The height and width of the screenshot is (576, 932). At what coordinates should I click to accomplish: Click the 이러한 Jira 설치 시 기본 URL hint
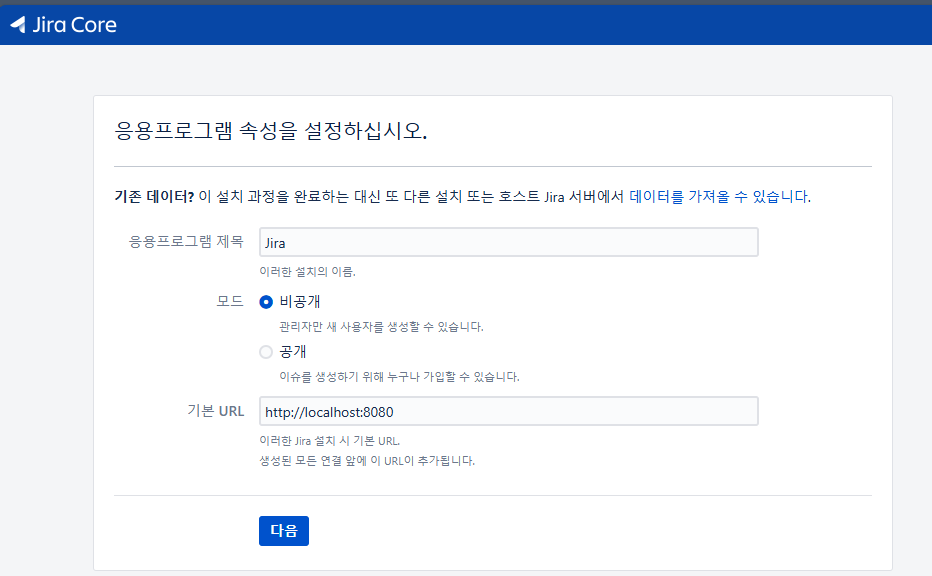pyautogui.click(x=329, y=441)
